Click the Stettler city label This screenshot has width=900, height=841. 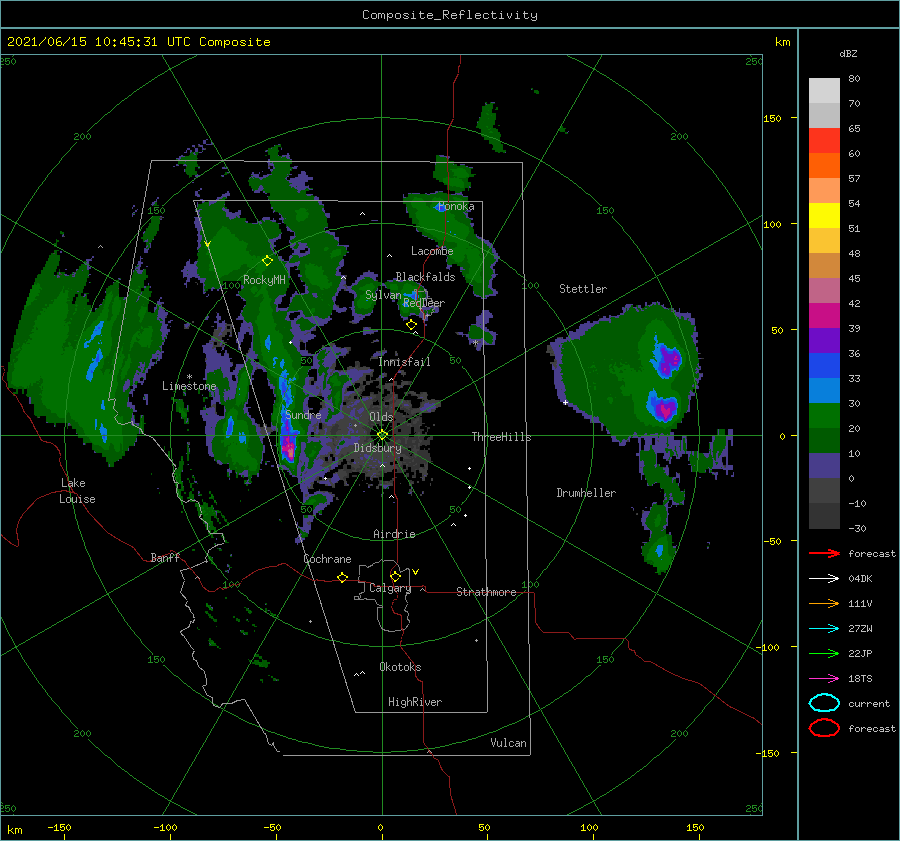click(583, 289)
